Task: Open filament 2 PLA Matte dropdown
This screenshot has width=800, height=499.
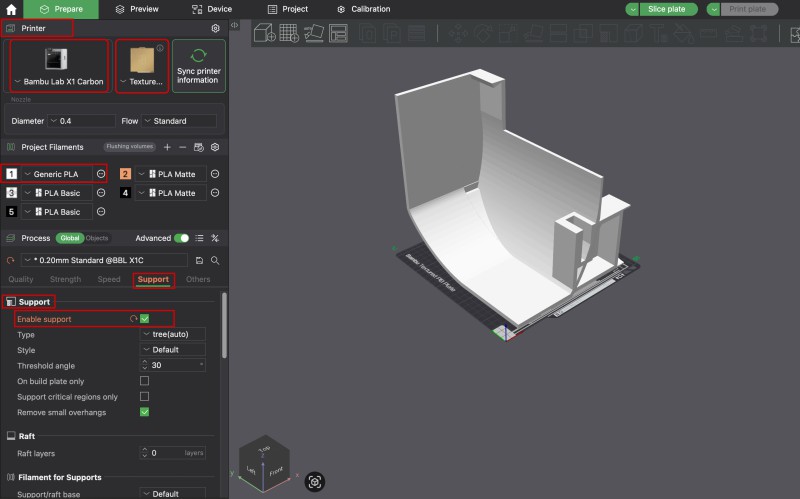Action: pyautogui.click(x=171, y=174)
